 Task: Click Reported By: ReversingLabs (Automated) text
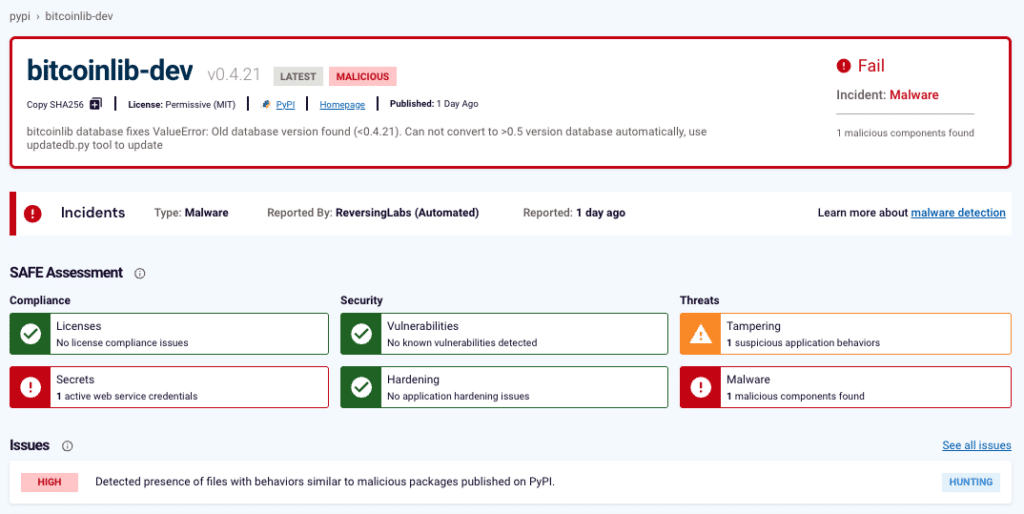pyautogui.click(x=373, y=213)
